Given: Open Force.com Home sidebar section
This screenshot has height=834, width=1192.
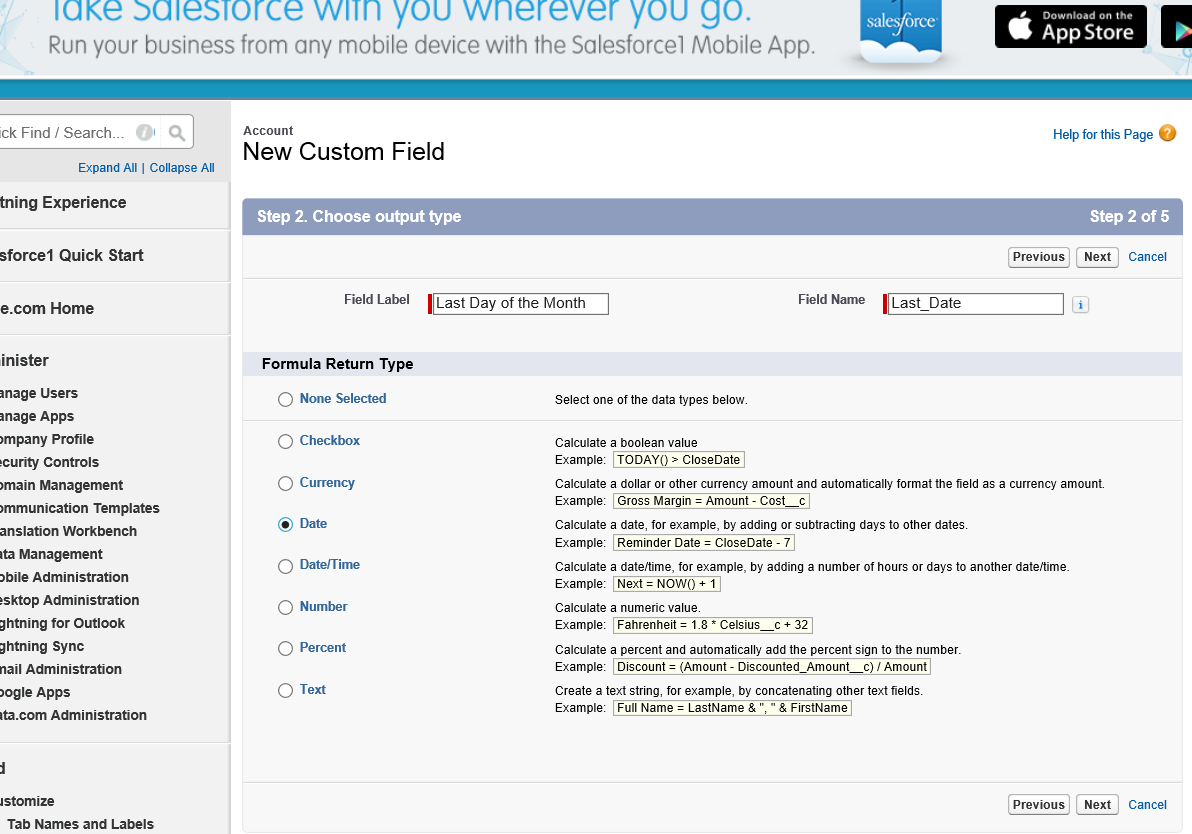Looking at the screenshot, I should click(47, 309).
